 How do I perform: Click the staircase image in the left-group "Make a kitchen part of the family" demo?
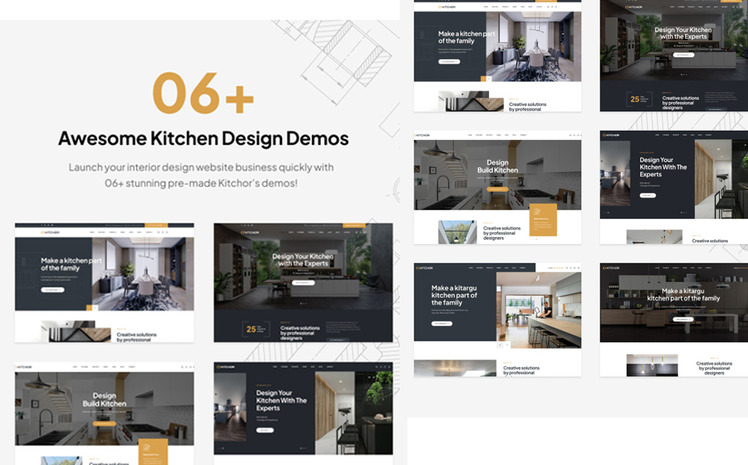(x=75, y=331)
